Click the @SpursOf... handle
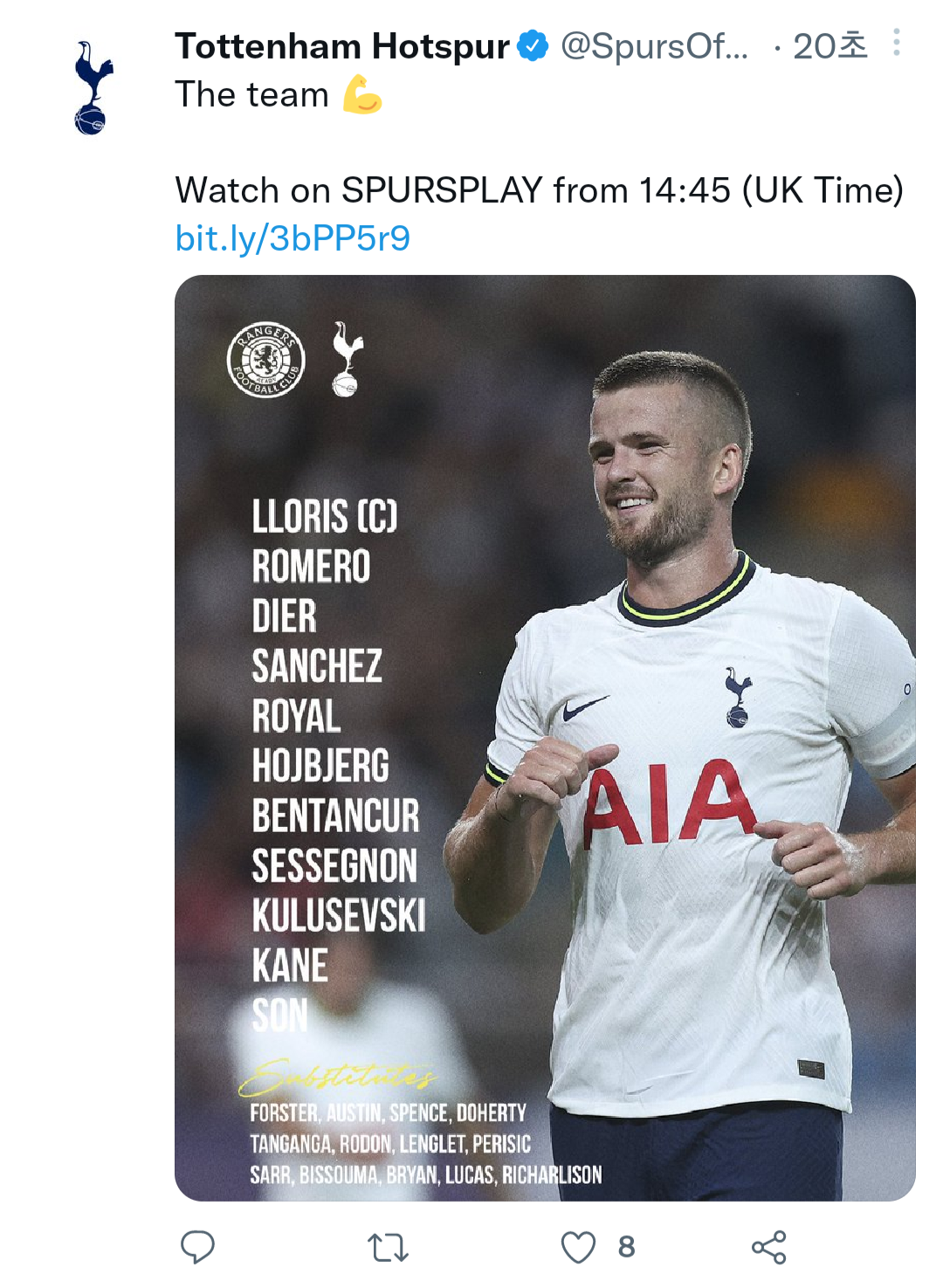 click(654, 46)
